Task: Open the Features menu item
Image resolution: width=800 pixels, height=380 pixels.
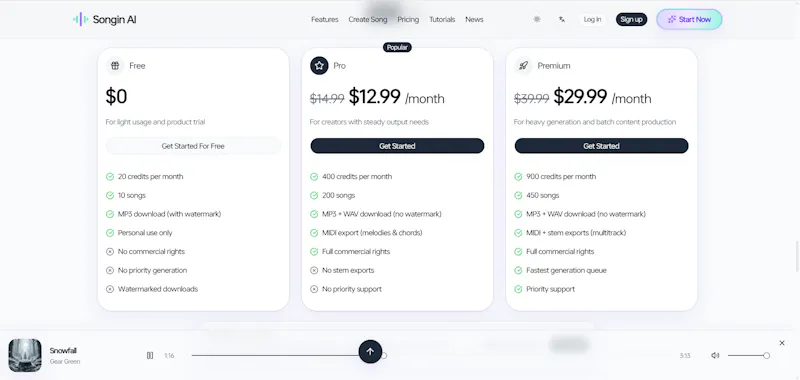Action: (x=324, y=19)
